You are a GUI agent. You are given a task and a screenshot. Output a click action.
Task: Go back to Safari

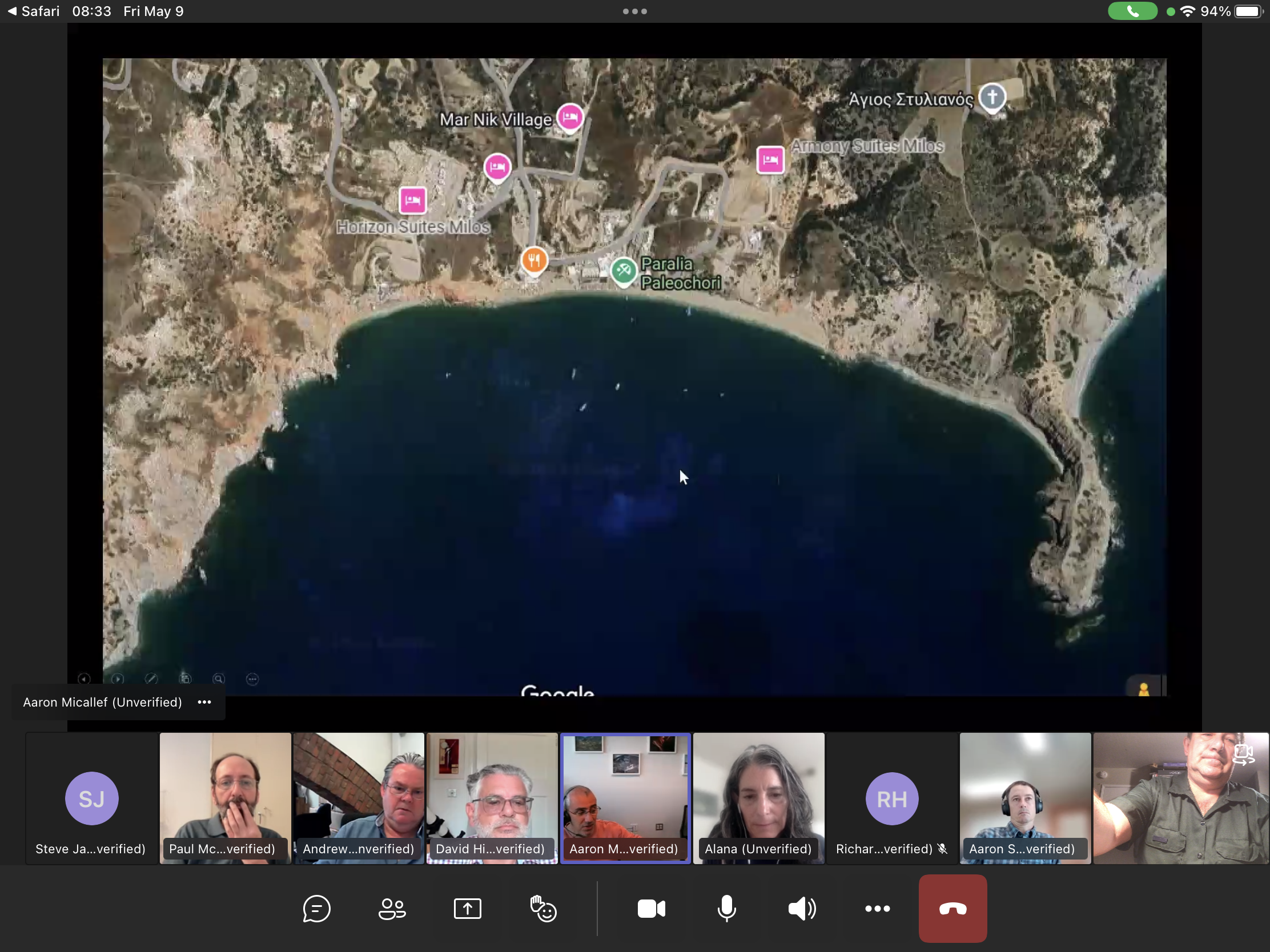(34, 11)
